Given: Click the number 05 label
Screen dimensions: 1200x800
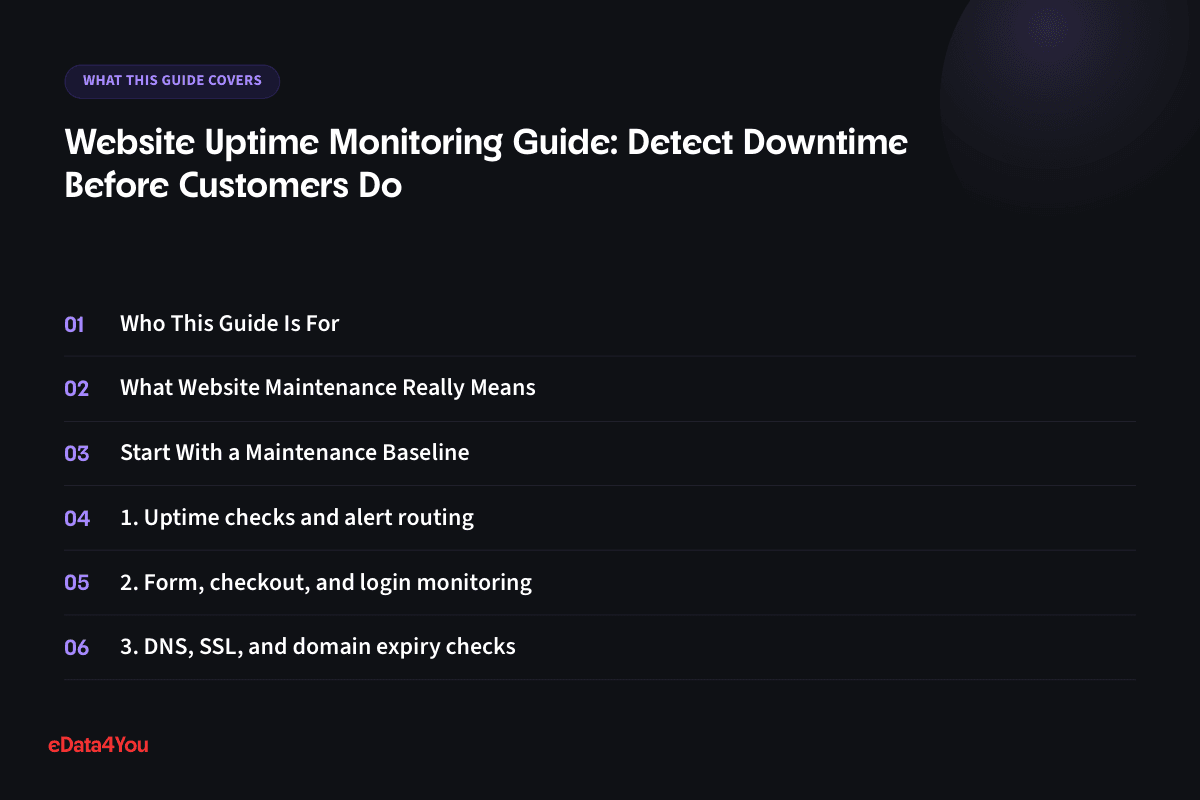Looking at the screenshot, I should (x=77, y=582).
